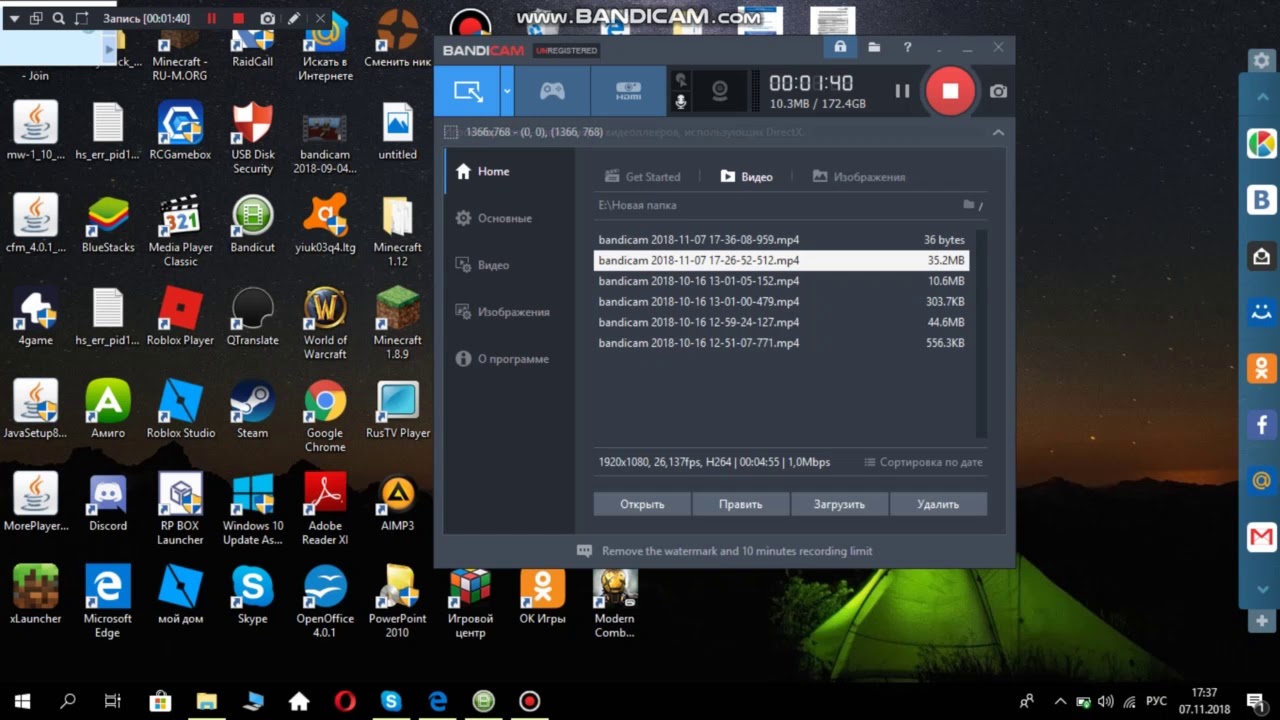This screenshot has height=720, width=1280.
Task: Toggle the Bandicam mouse cursor effect icon
Action: (x=681, y=80)
